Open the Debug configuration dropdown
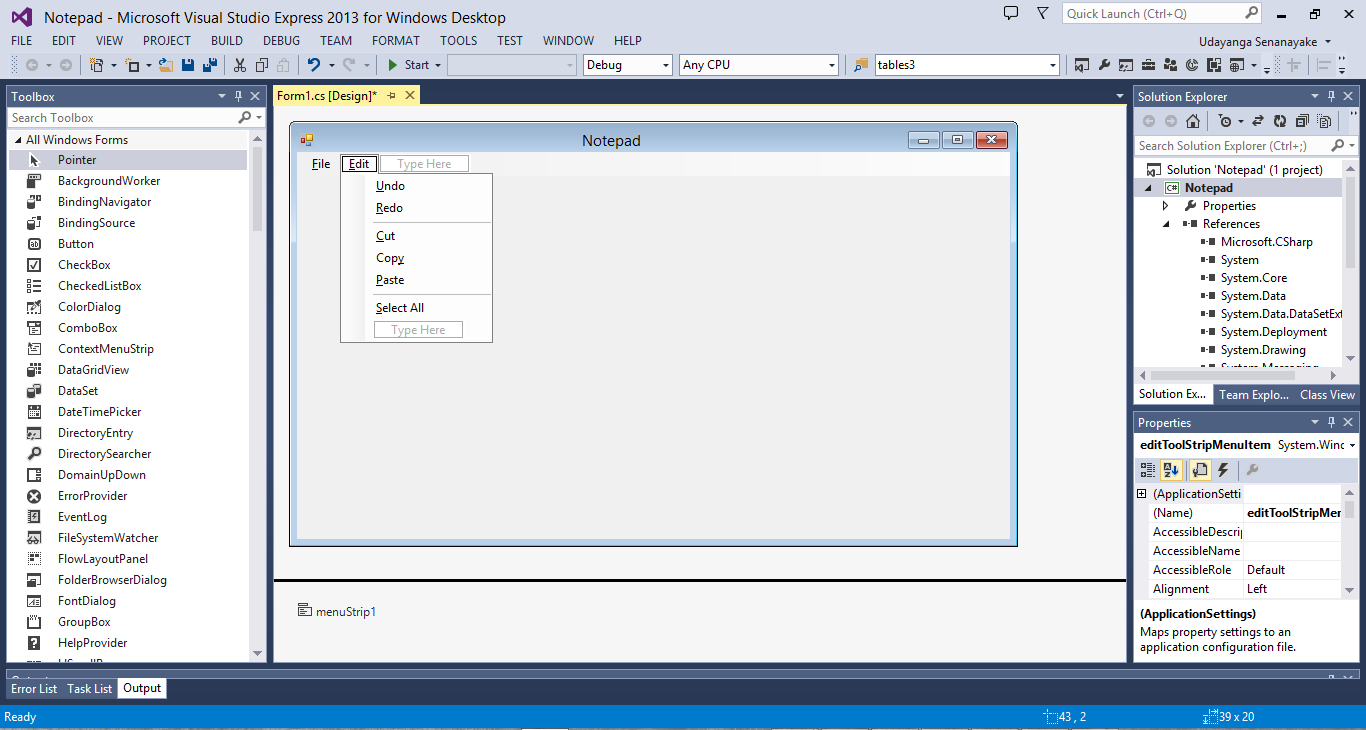 (665, 64)
